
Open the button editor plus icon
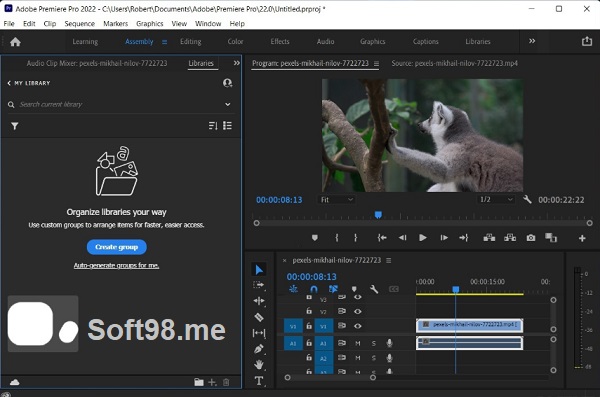coord(582,238)
